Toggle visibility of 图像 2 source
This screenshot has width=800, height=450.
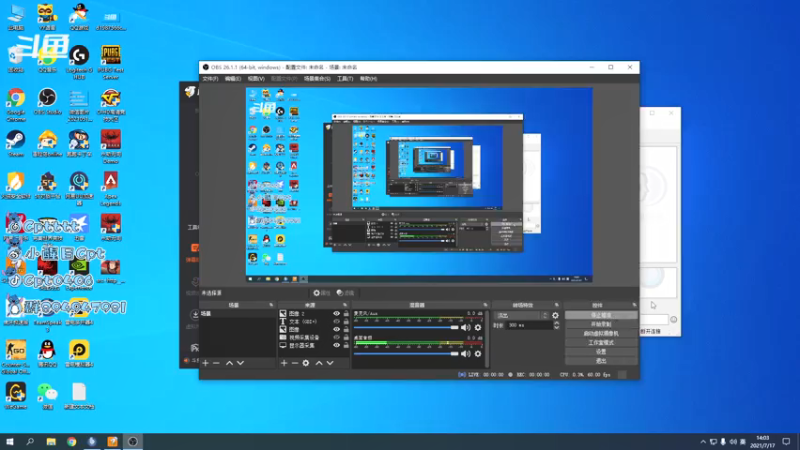click(336, 314)
